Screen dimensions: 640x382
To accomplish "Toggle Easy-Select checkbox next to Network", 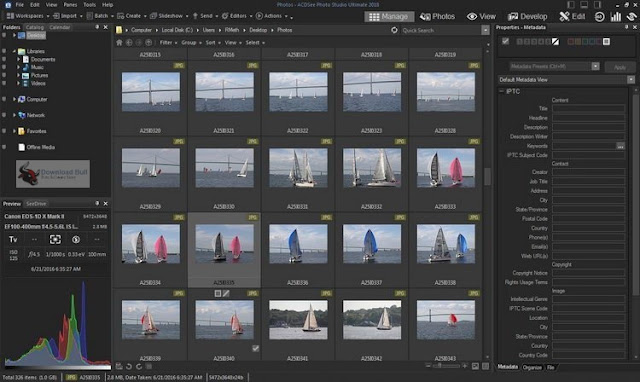I will tap(4, 115).
